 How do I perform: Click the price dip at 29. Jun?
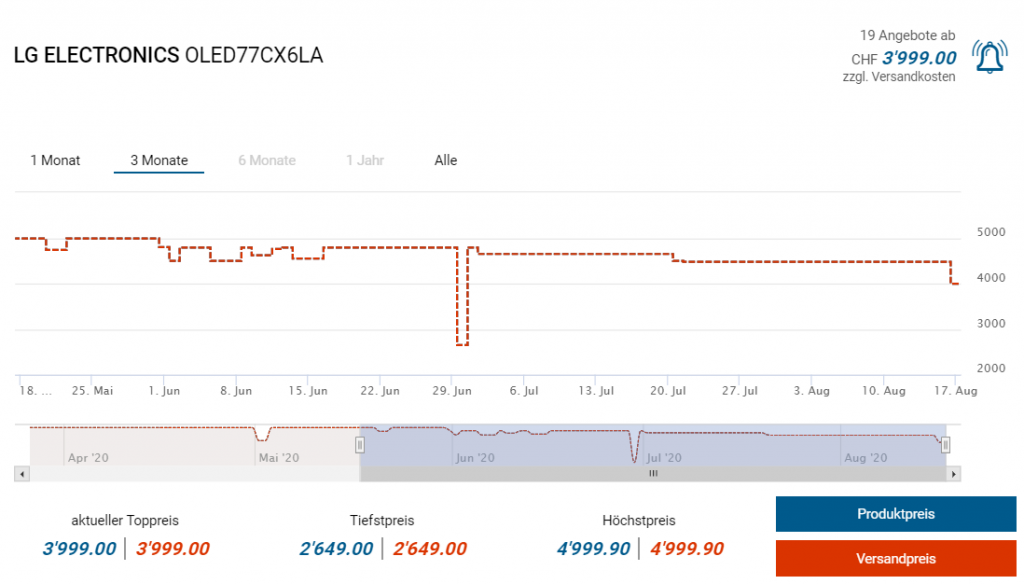462,343
